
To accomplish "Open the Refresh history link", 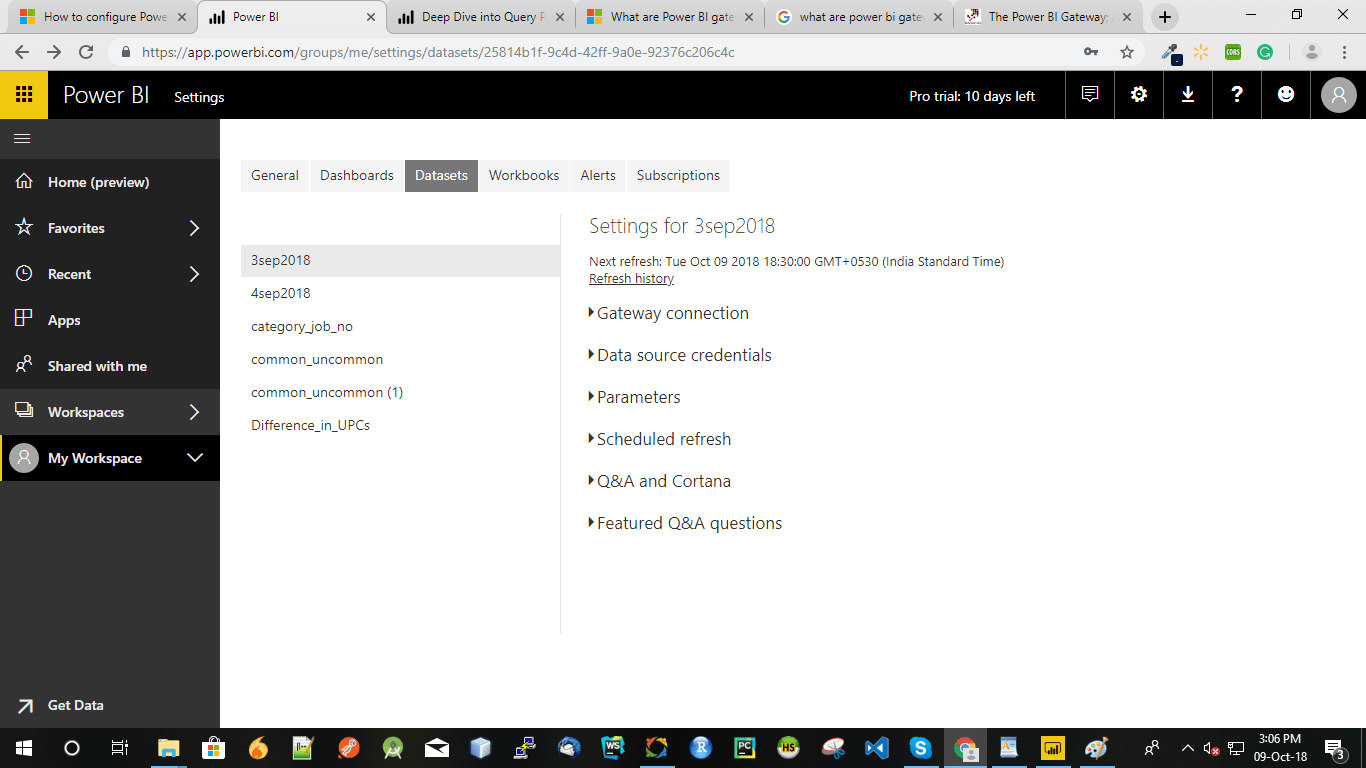I will coord(631,279).
